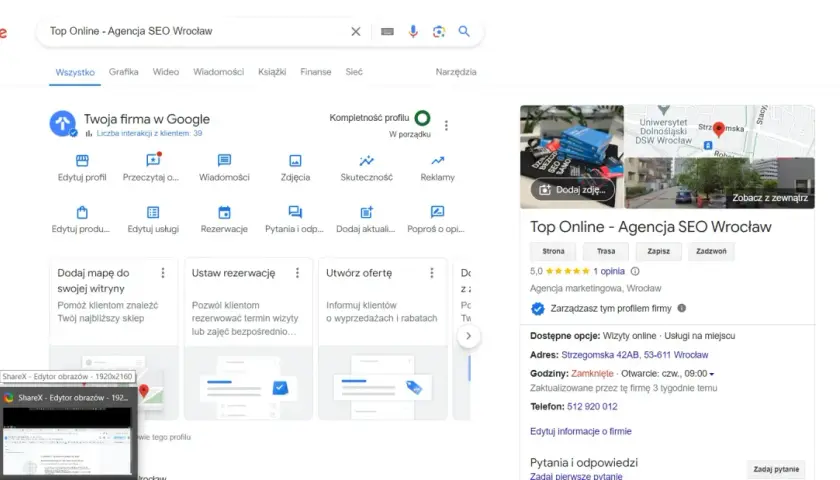The height and width of the screenshot is (480, 840).
Task: Click the Twoja firma w Google logo
Action: pyautogui.click(x=63, y=124)
